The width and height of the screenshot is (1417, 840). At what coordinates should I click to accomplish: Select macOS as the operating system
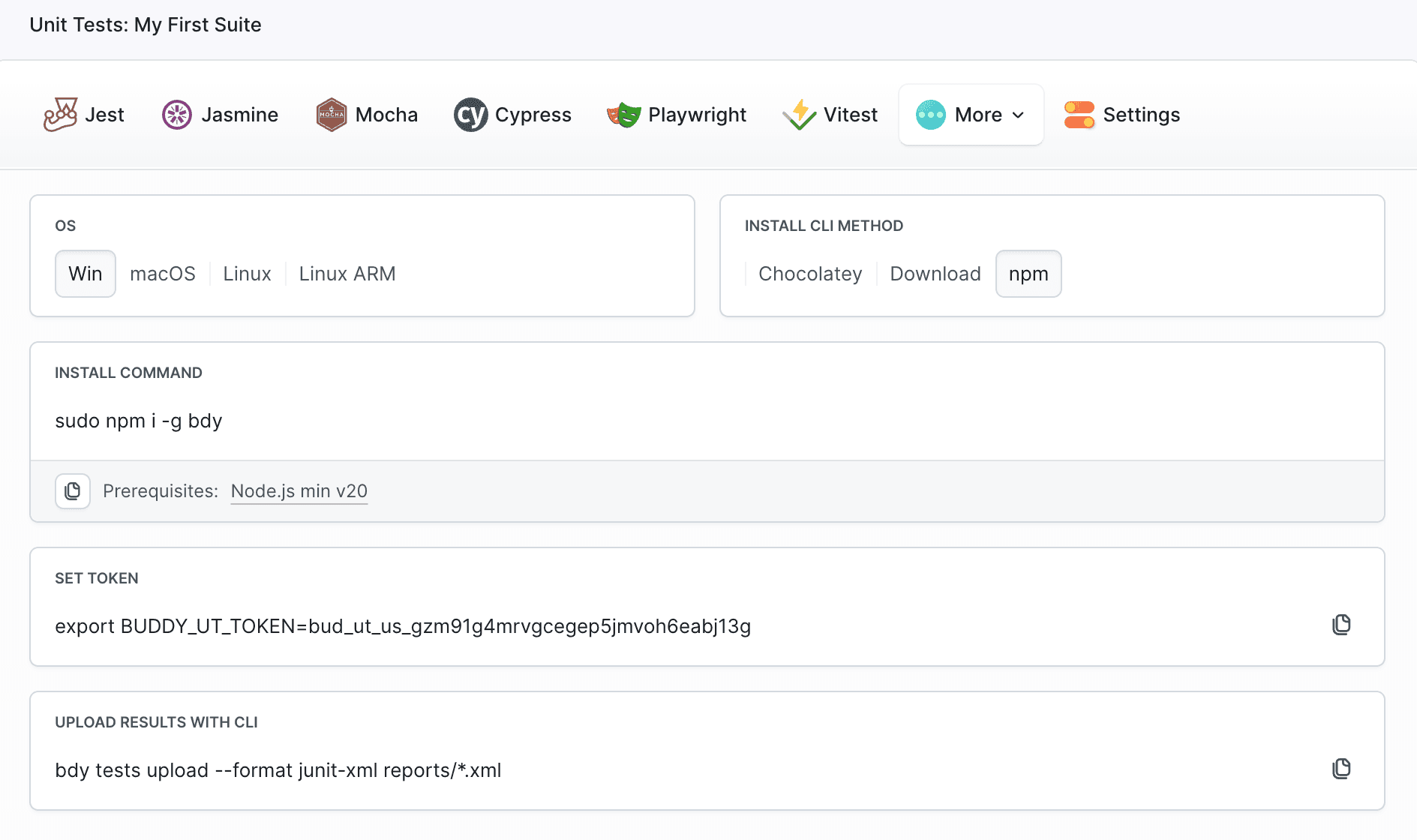pyautogui.click(x=163, y=273)
